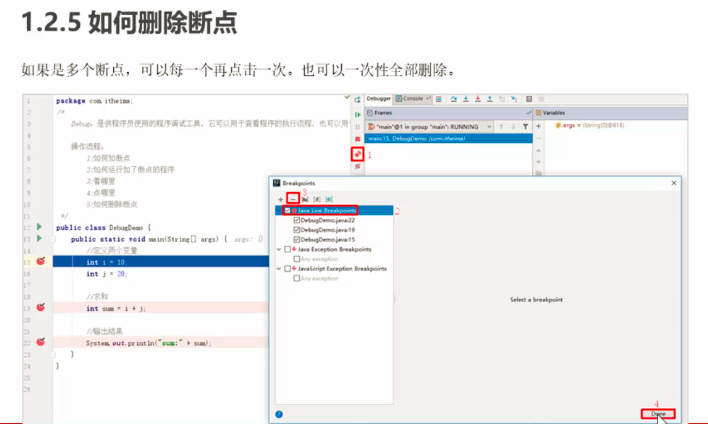Remove selected breakpoints with minus icon

(293, 199)
